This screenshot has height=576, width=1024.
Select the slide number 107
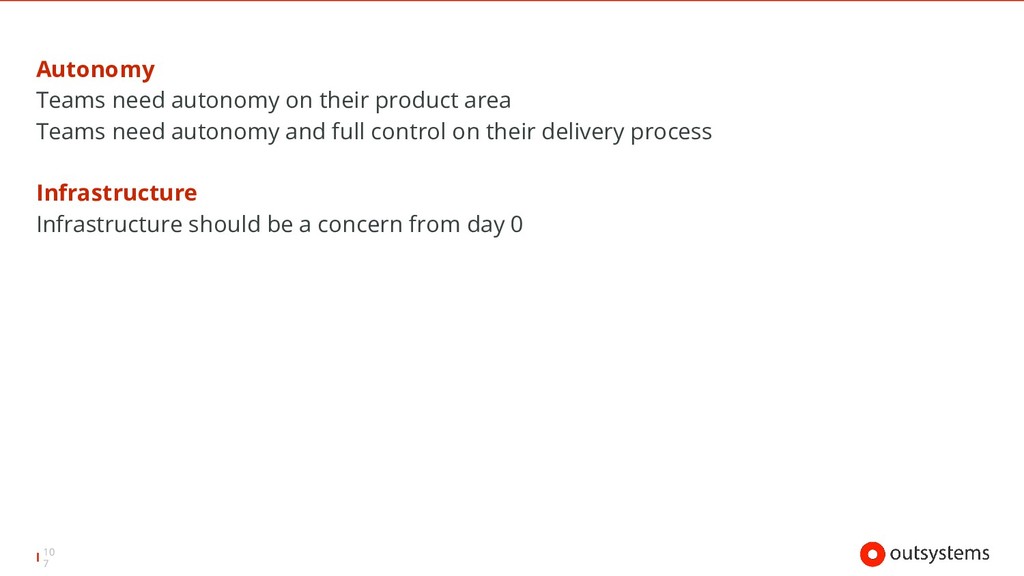[49, 557]
